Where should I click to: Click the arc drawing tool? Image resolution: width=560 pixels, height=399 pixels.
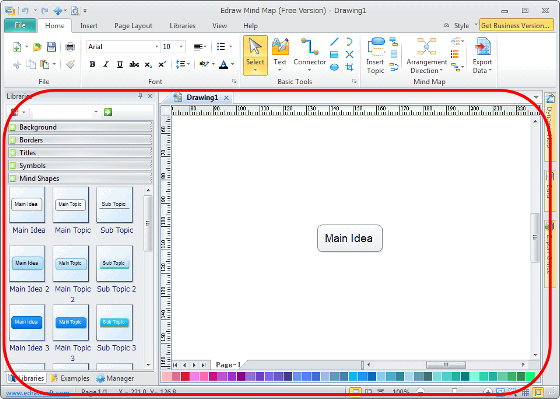[x=349, y=42]
